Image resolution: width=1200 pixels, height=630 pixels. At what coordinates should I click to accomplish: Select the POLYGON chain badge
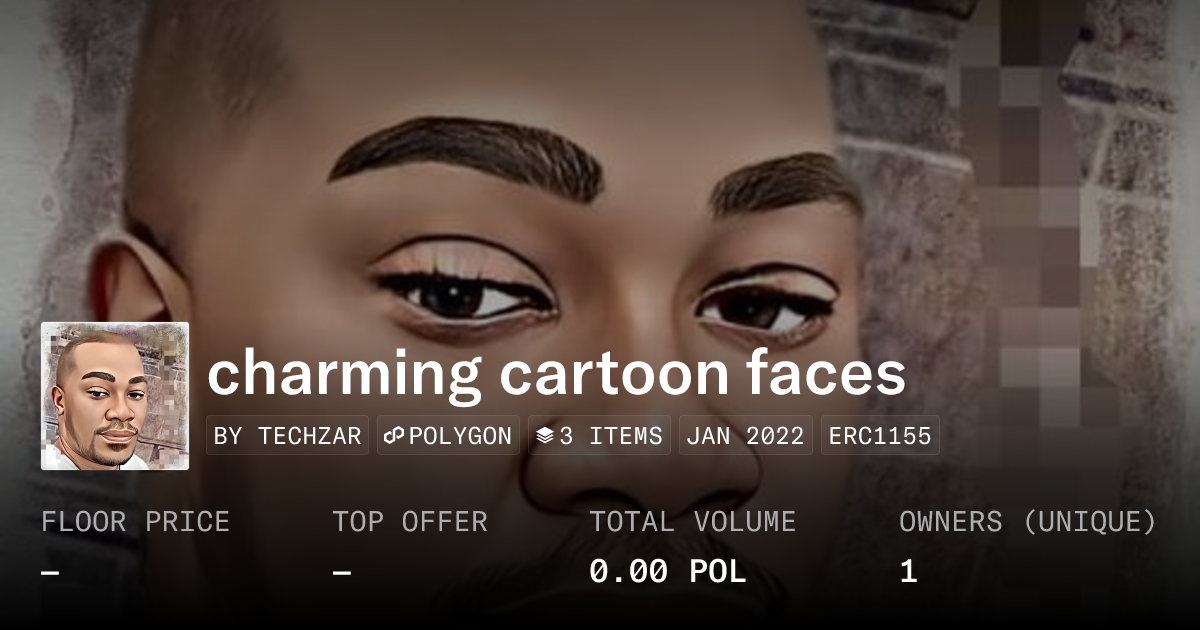point(448,436)
